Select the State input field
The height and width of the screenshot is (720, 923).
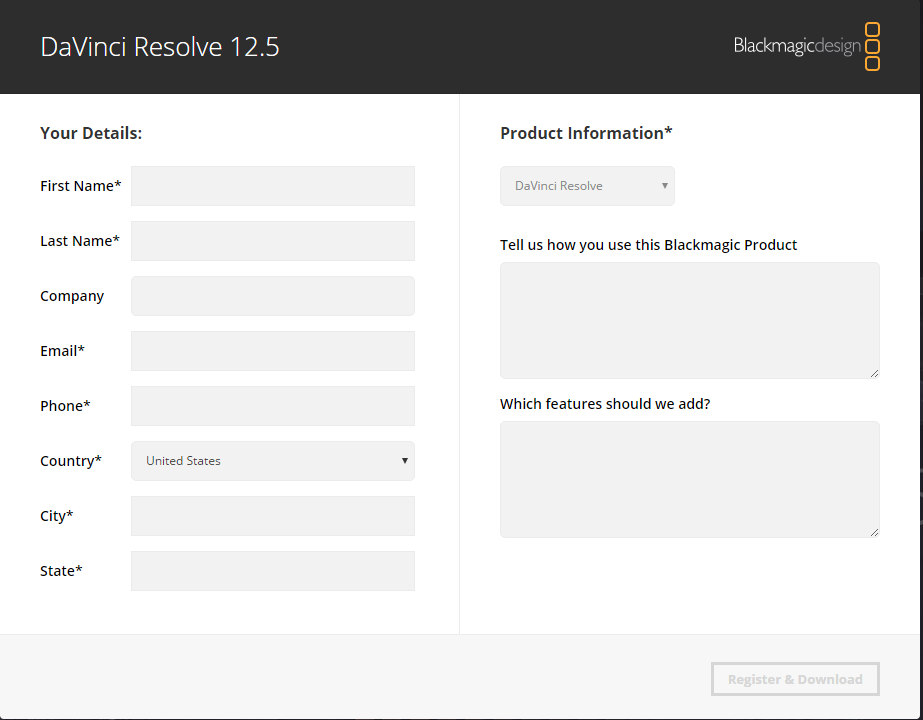(272, 571)
